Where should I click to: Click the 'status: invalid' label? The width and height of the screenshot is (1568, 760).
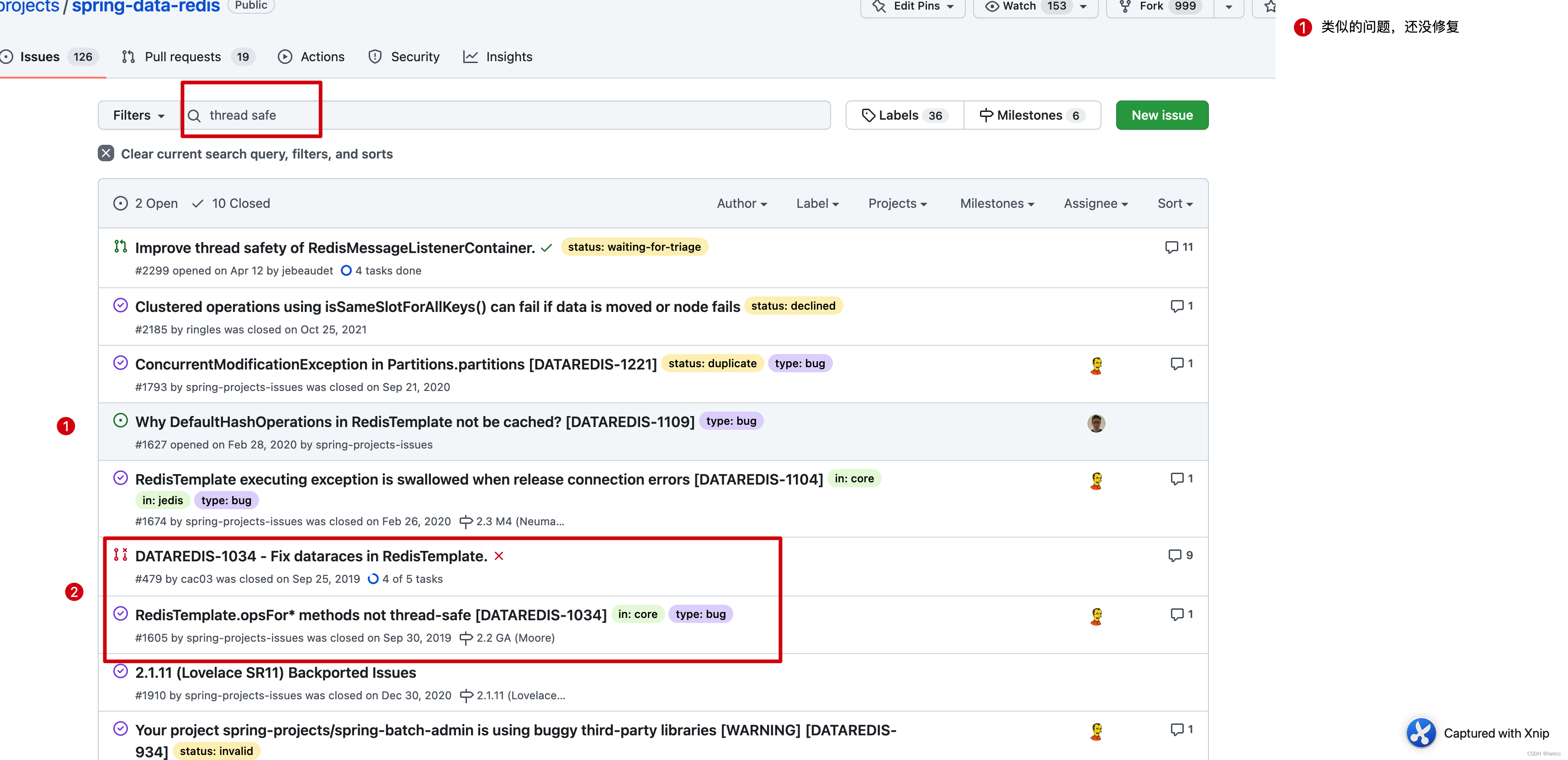click(216, 751)
